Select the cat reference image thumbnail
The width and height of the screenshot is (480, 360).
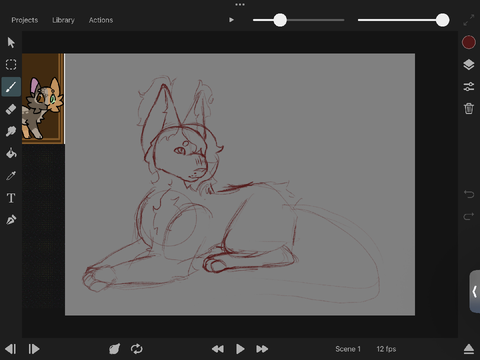[x=43, y=99]
